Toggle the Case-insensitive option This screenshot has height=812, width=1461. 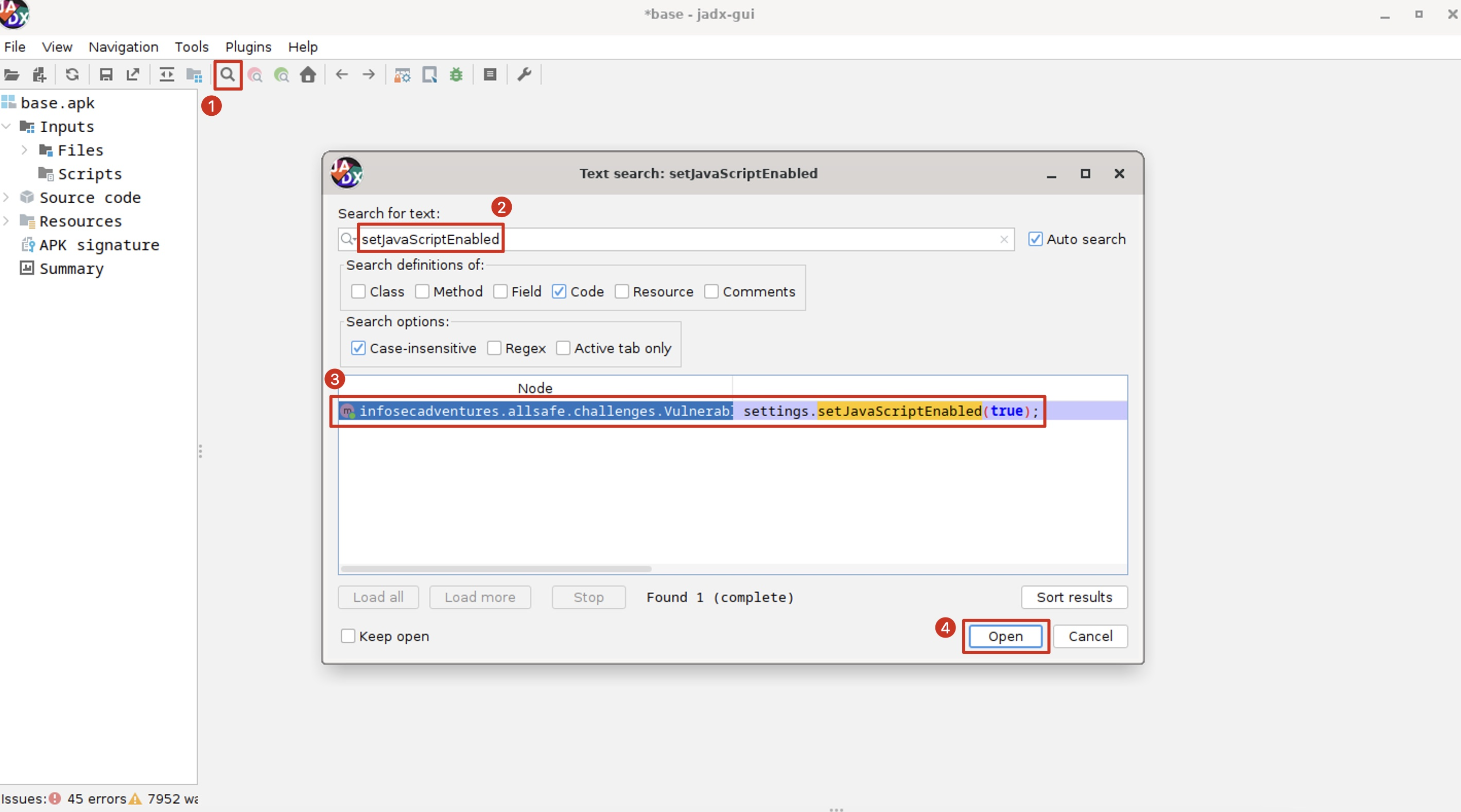(x=358, y=348)
